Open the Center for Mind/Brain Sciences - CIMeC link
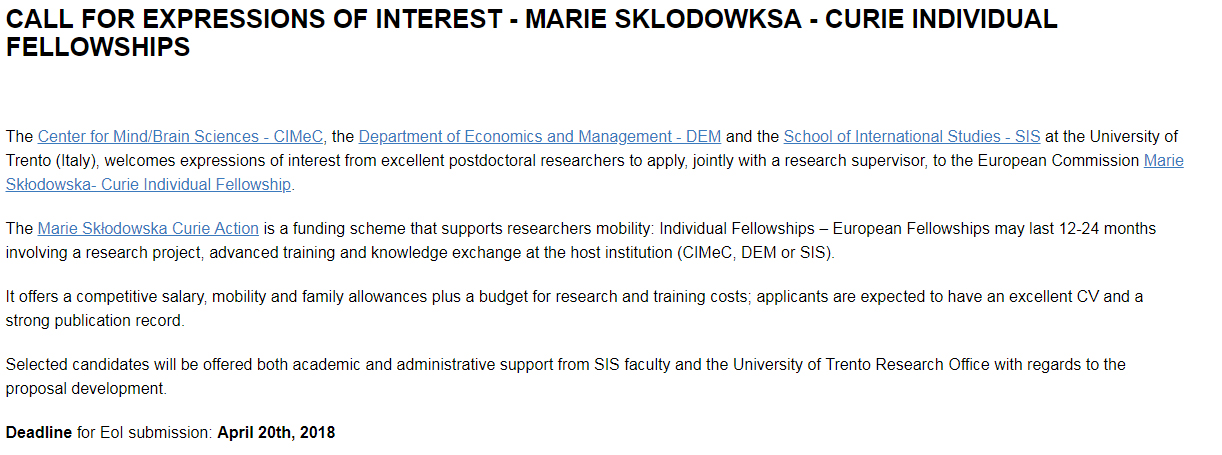The height and width of the screenshot is (455, 1222). tap(181, 136)
